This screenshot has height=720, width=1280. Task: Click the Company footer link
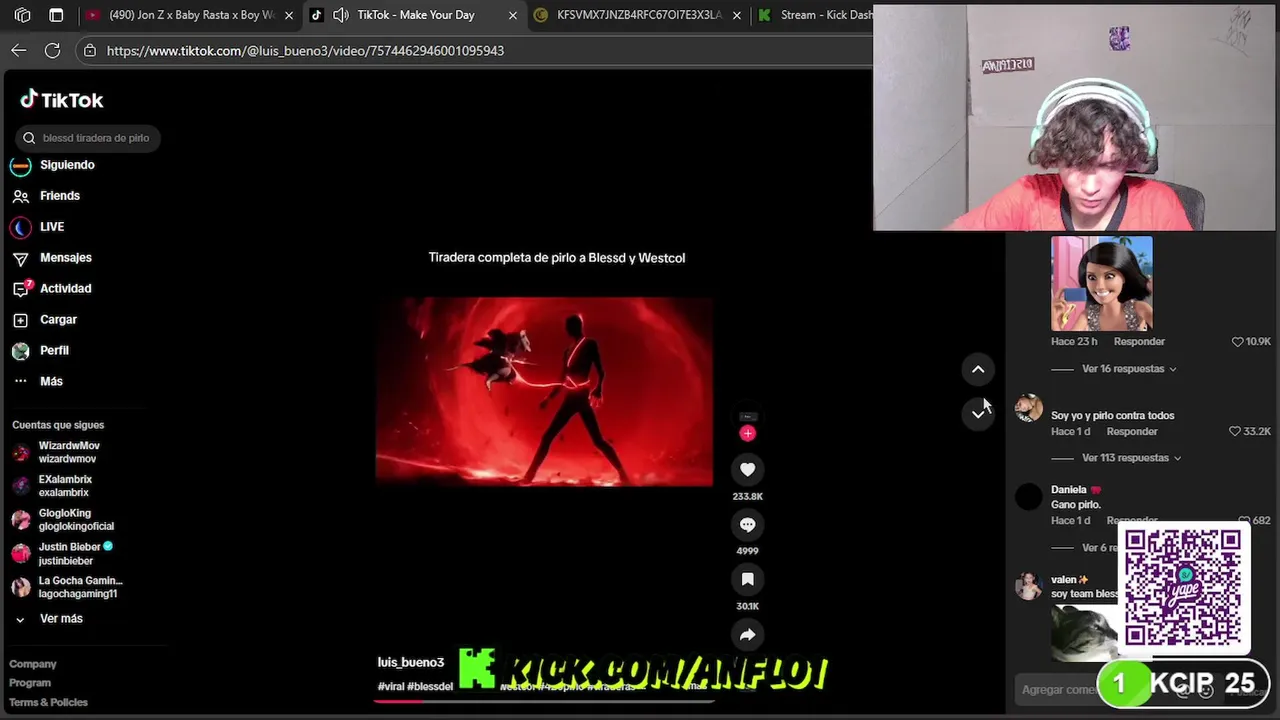[33, 664]
